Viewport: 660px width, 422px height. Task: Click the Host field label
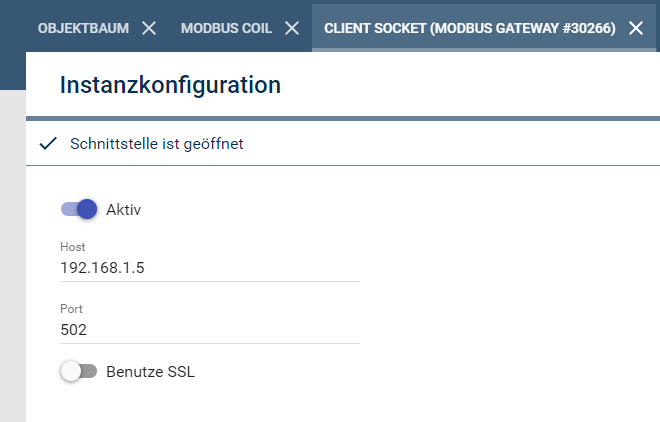[x=72, y=247]
